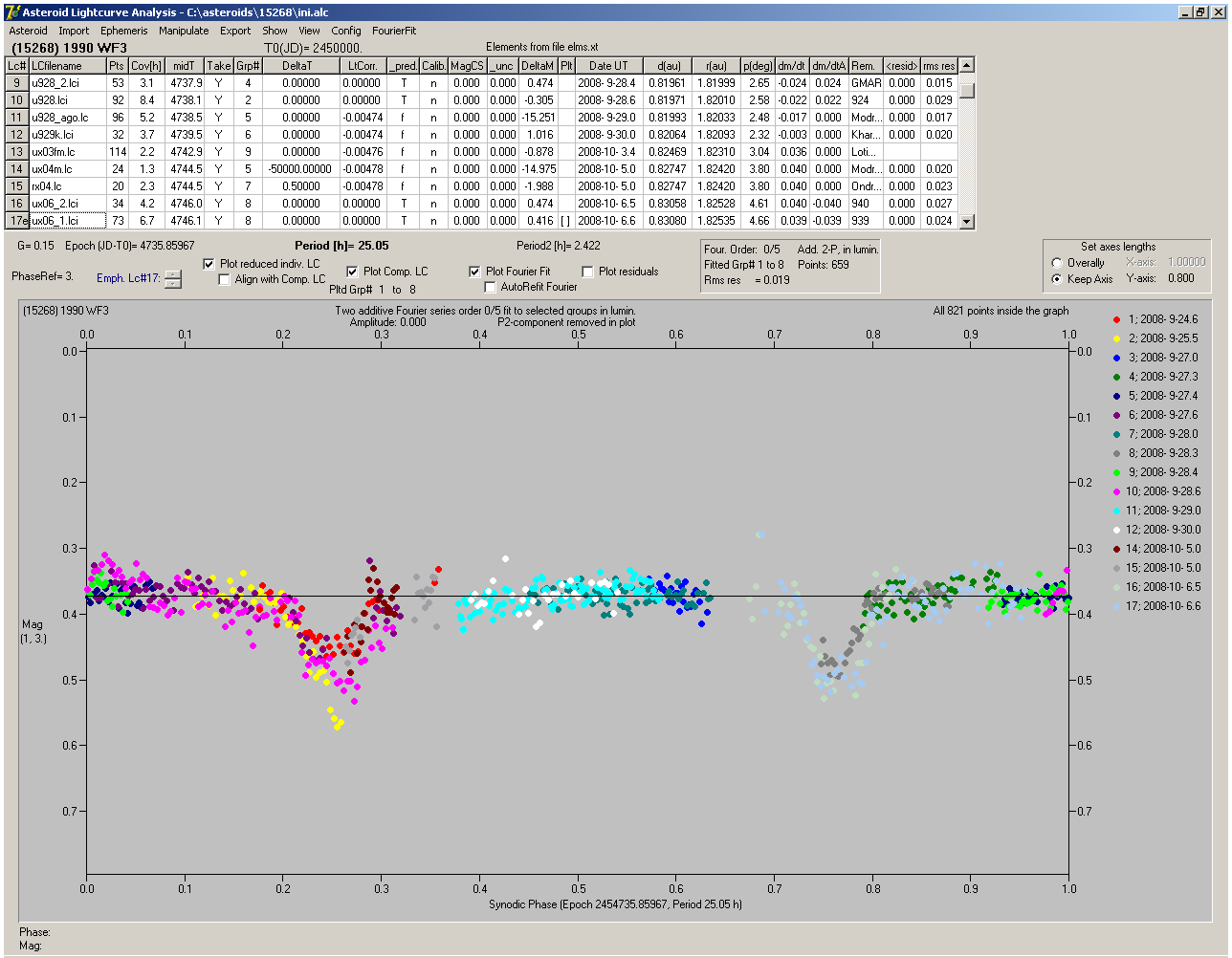This screenshot has width=1232, height=958.
Task: Select row button 9 in the lightcurve table
Action: point(17,83)
